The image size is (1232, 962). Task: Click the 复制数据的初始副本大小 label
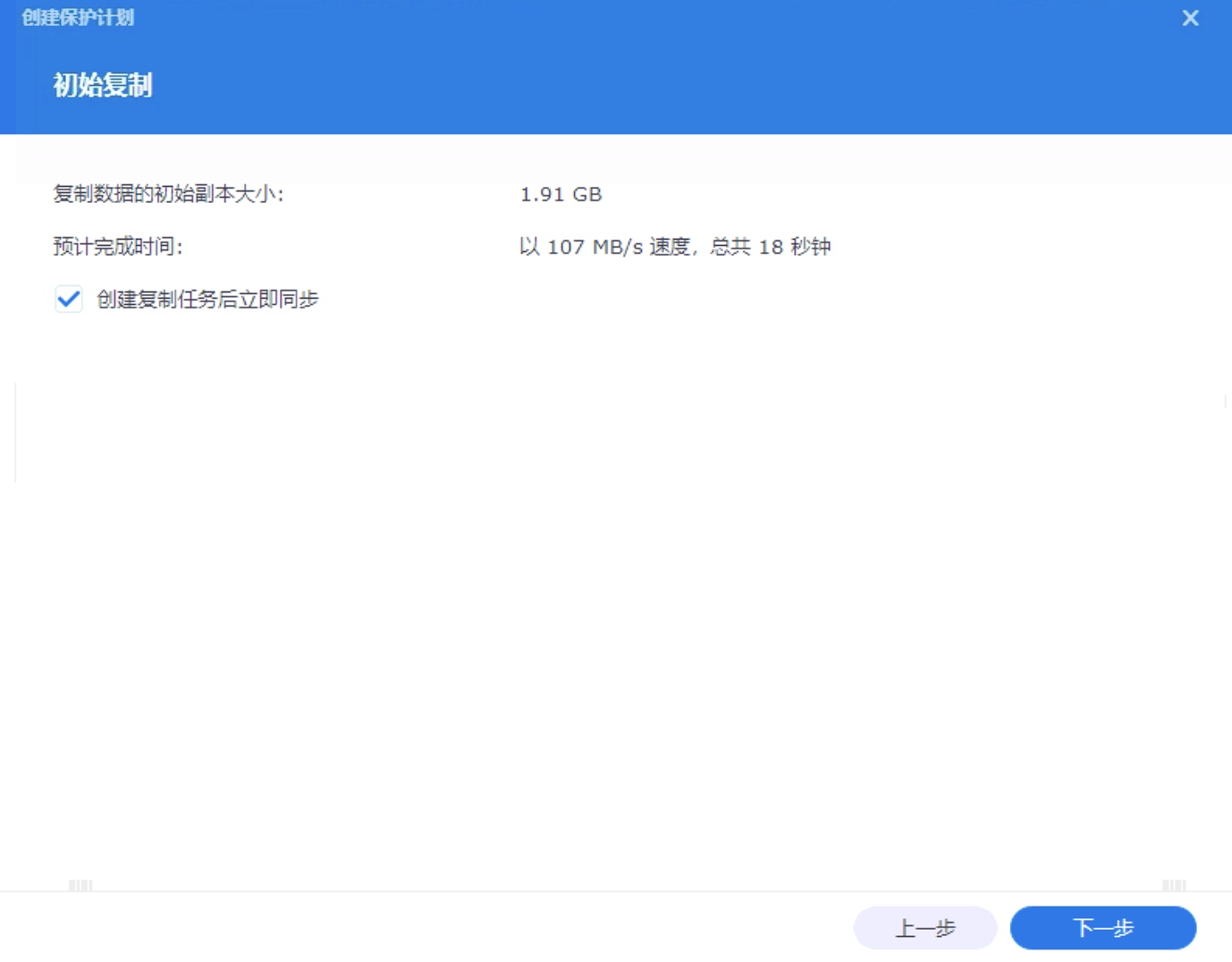click(168, 194)
